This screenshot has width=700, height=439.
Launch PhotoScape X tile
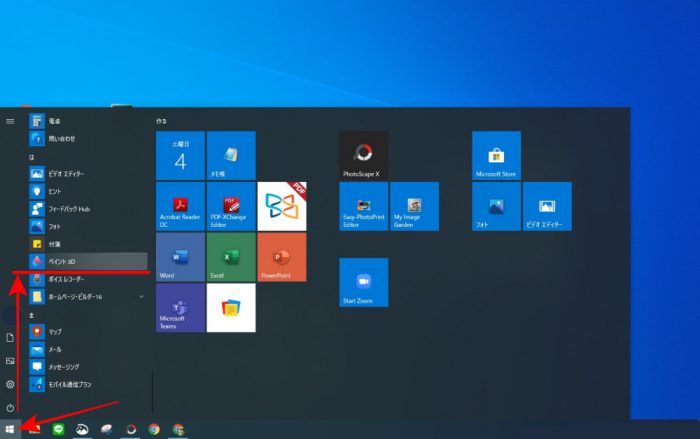tap(364, 155)
